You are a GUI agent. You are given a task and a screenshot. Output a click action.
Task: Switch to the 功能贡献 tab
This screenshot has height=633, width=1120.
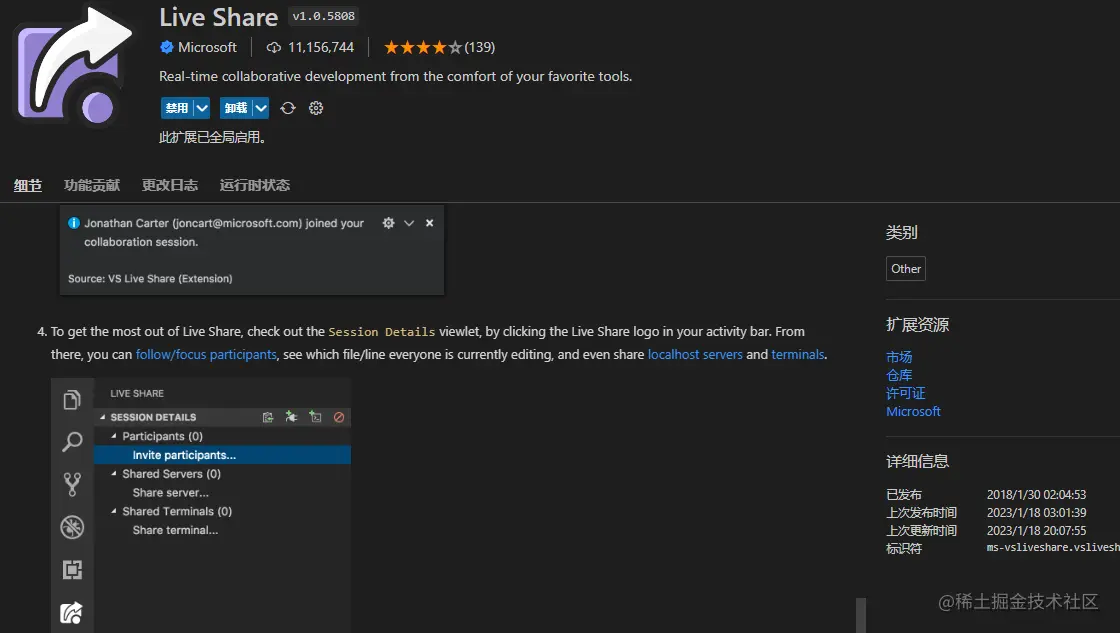pyautogui.click(x=92, y=186)
